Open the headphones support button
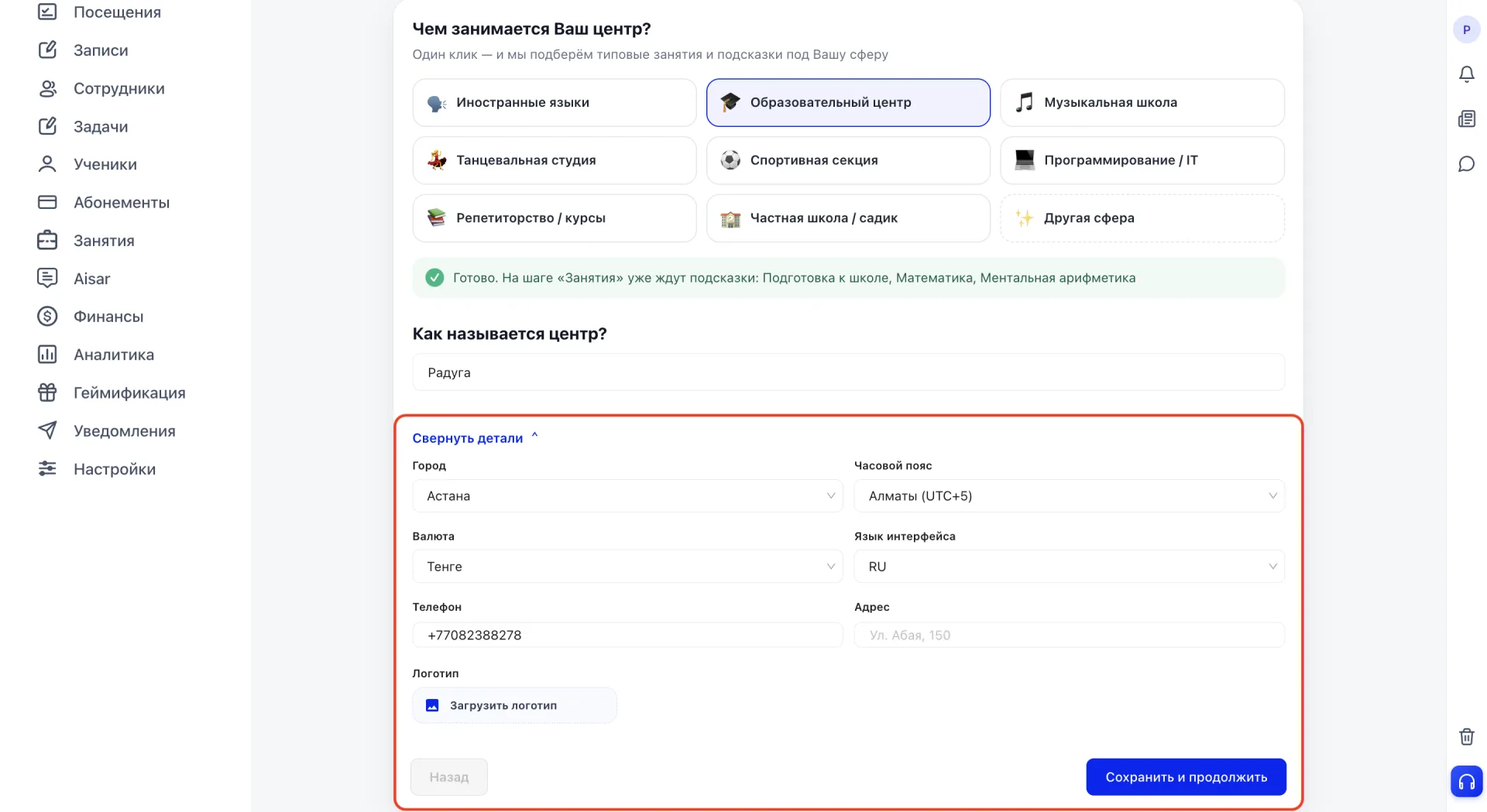Screen dimensions: 1487x812 (1466, 782)
